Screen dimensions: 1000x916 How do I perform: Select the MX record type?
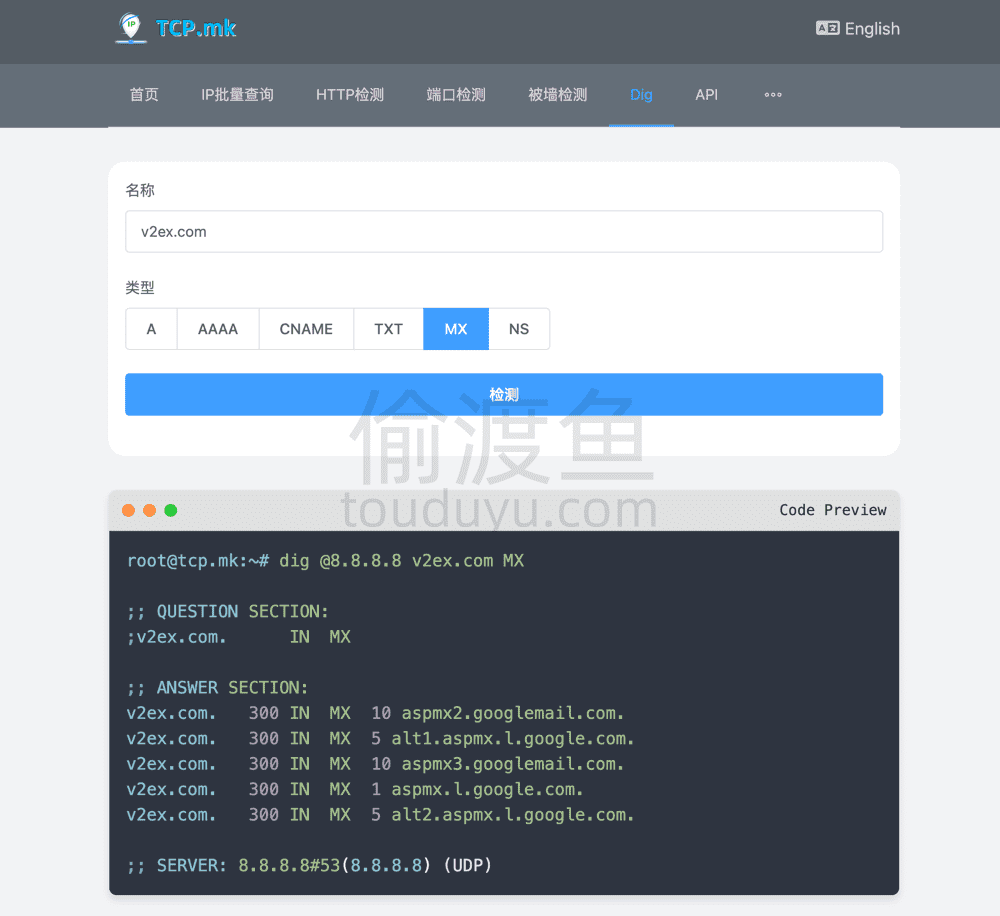(x=456, y=329)
